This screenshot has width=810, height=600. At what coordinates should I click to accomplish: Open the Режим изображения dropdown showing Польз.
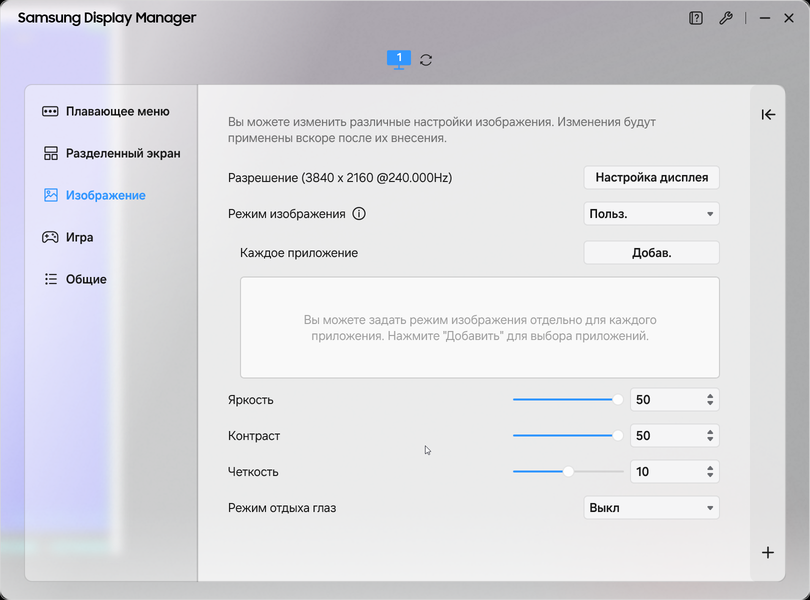651,213
